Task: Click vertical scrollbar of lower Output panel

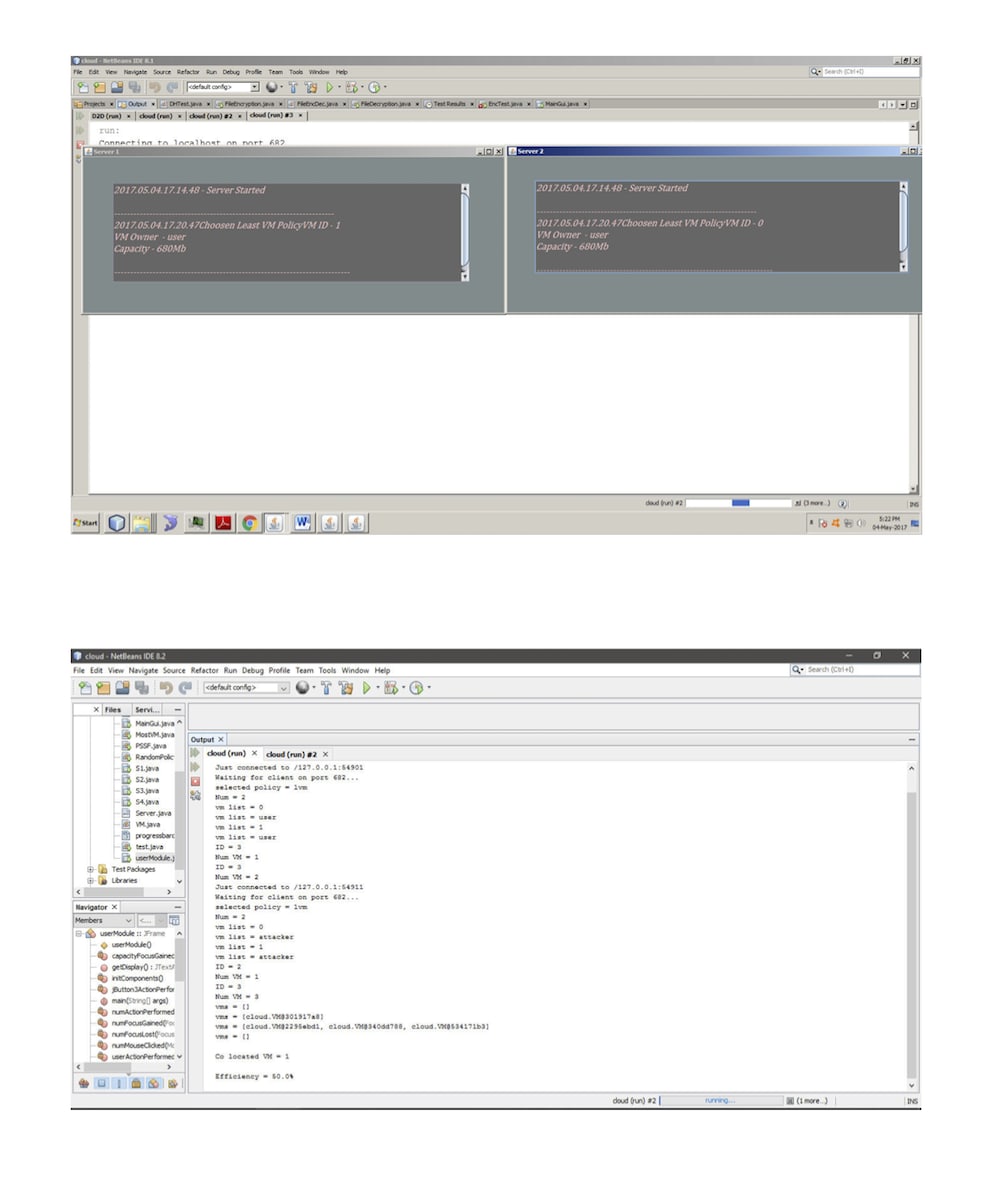Action: point(912,927)
